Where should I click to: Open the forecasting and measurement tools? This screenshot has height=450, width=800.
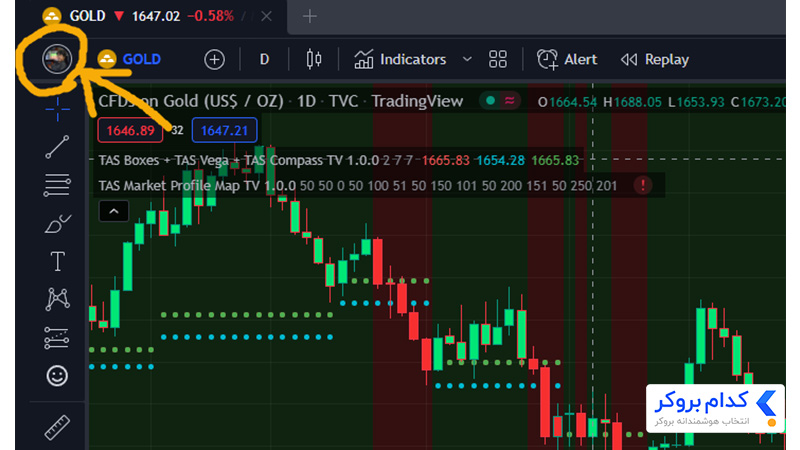tap(57, 338)
